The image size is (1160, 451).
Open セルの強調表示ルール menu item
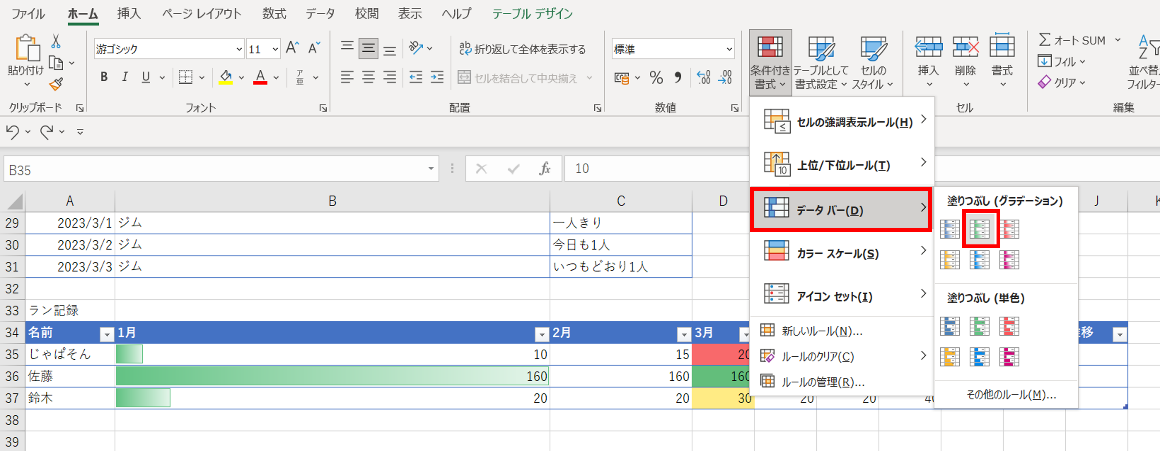(x=843, y=122)
